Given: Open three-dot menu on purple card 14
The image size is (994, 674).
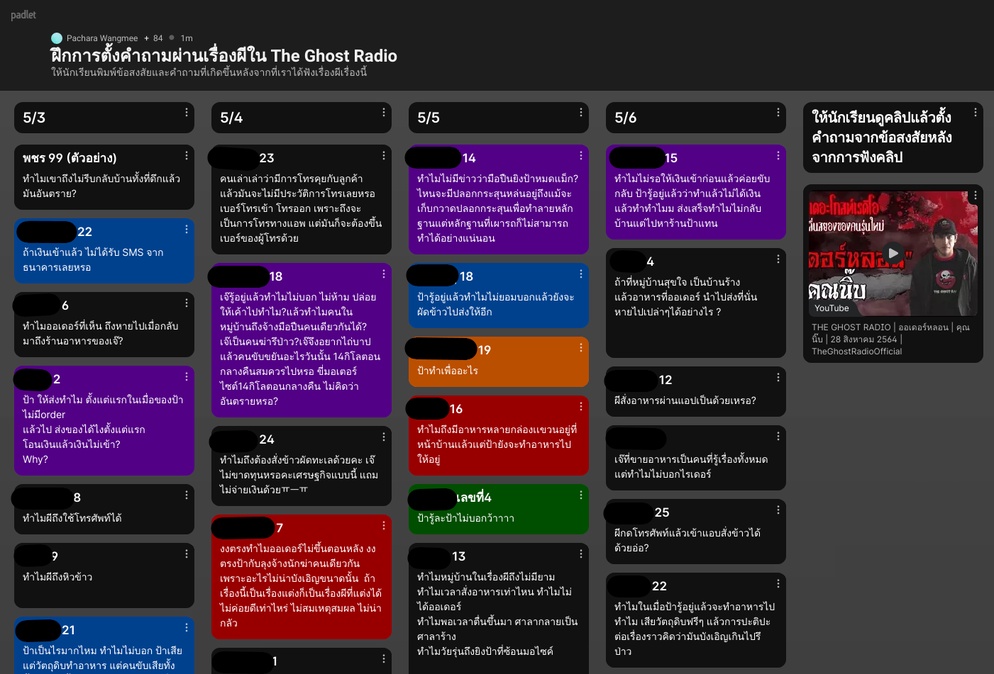Looking at the screenshot, I should [581, 155].
